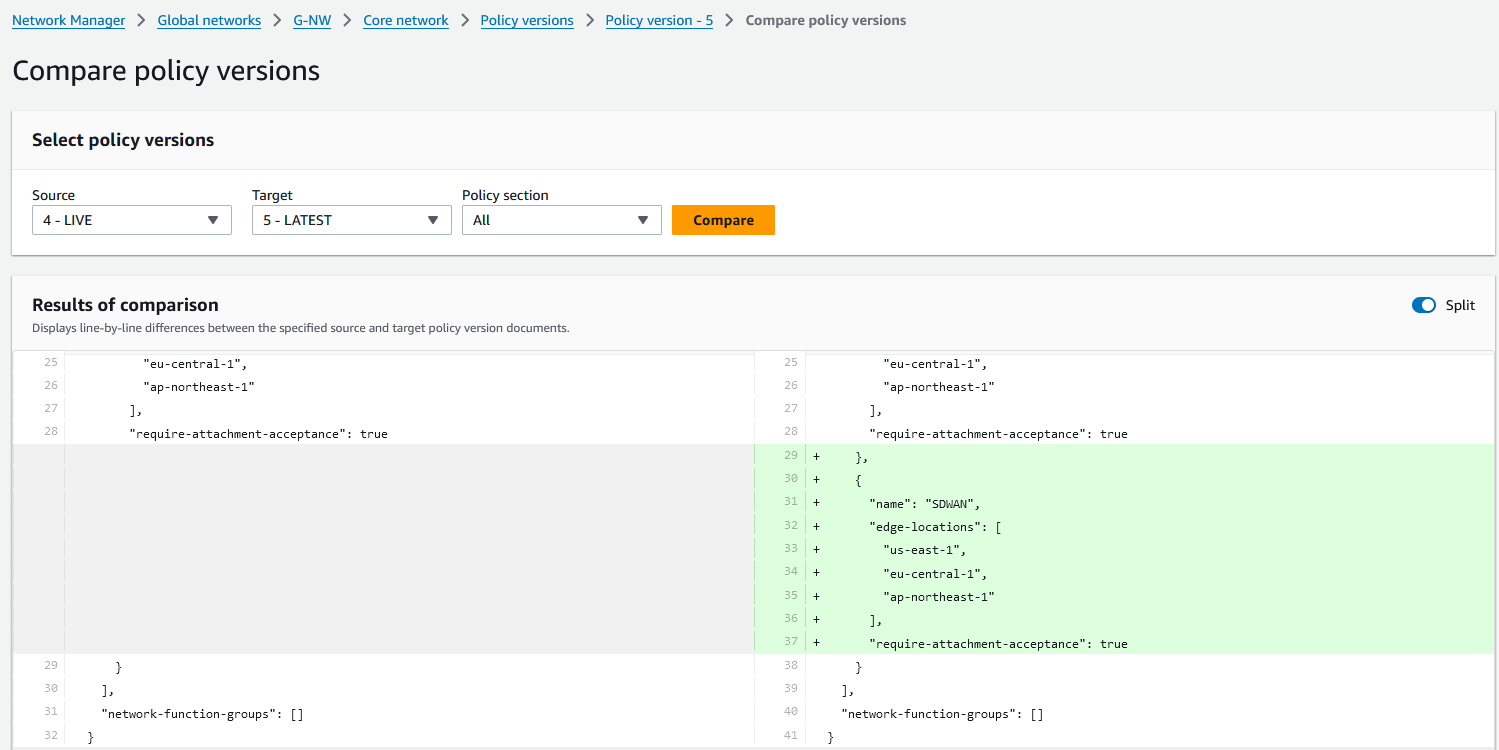Click added us-east-1 line in target
This screenshot has height=750, width=1499.
[x=925, y=550]
